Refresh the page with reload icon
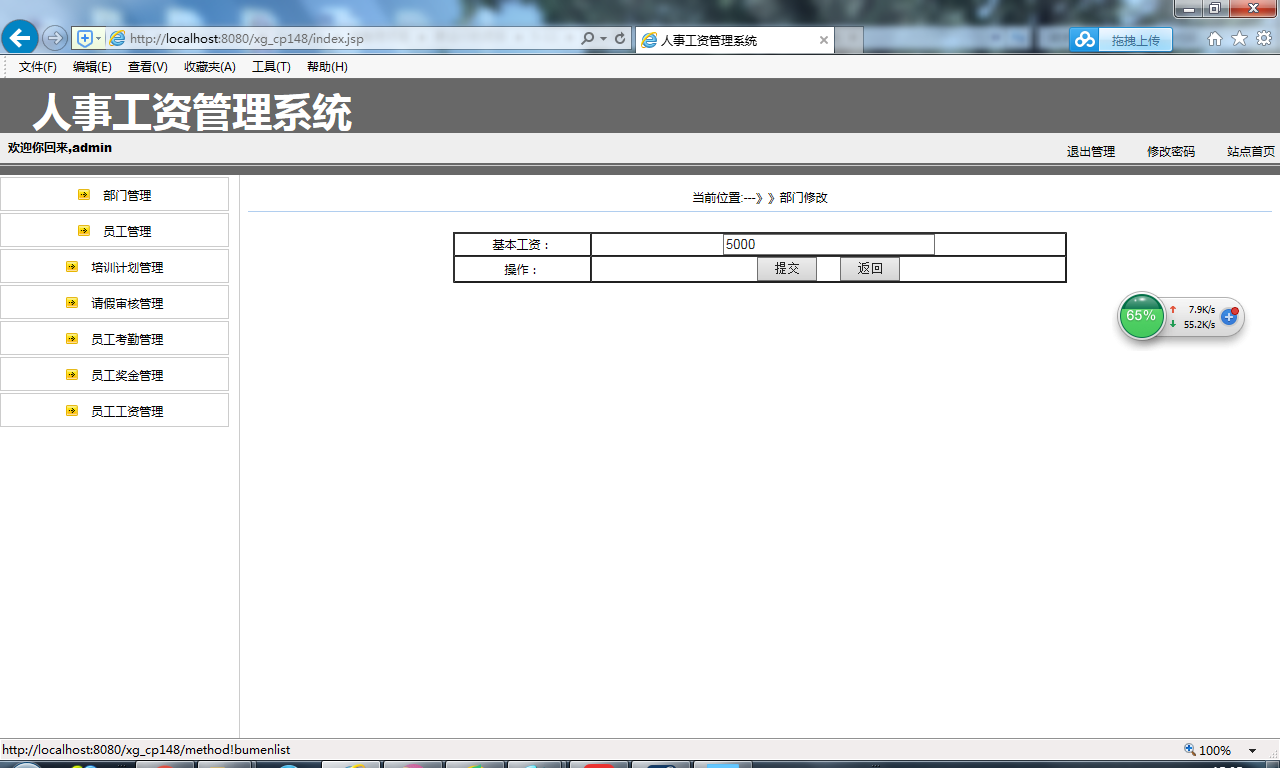This screenshot has height=768, width=1280. [620, 38]
